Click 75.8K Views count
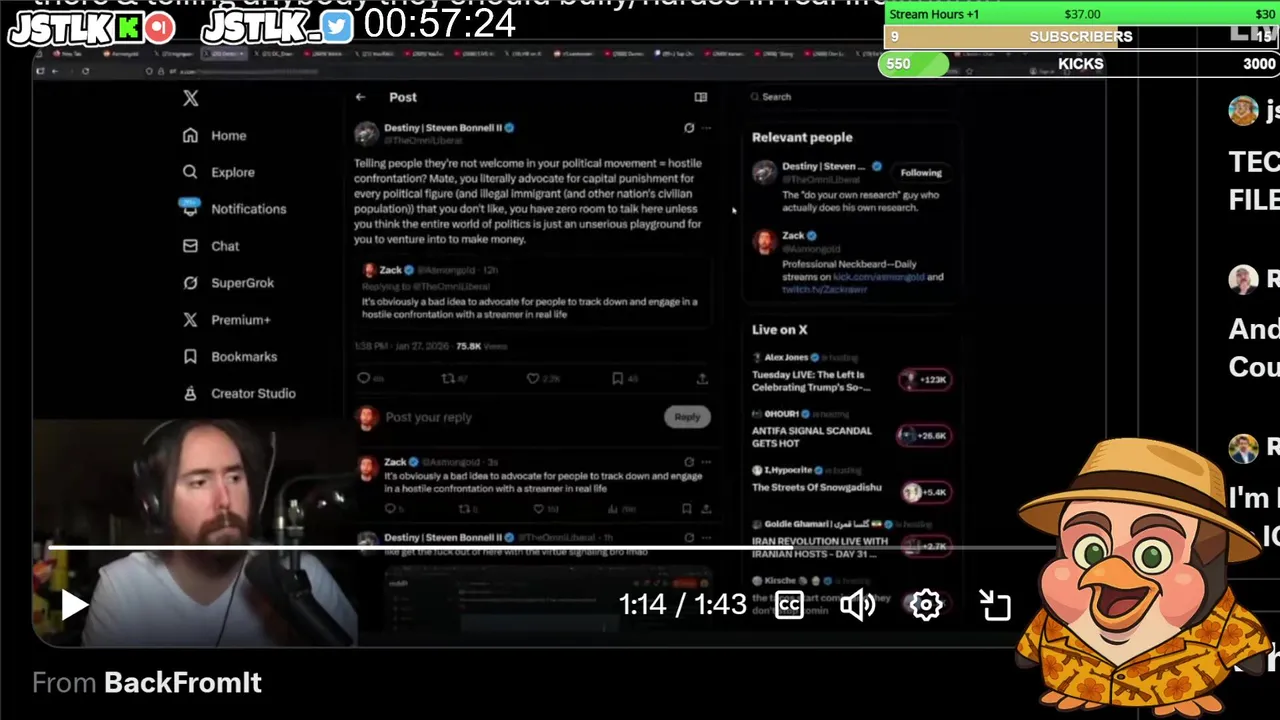The height and width of the screenshot is (720, 1280). 482,346
